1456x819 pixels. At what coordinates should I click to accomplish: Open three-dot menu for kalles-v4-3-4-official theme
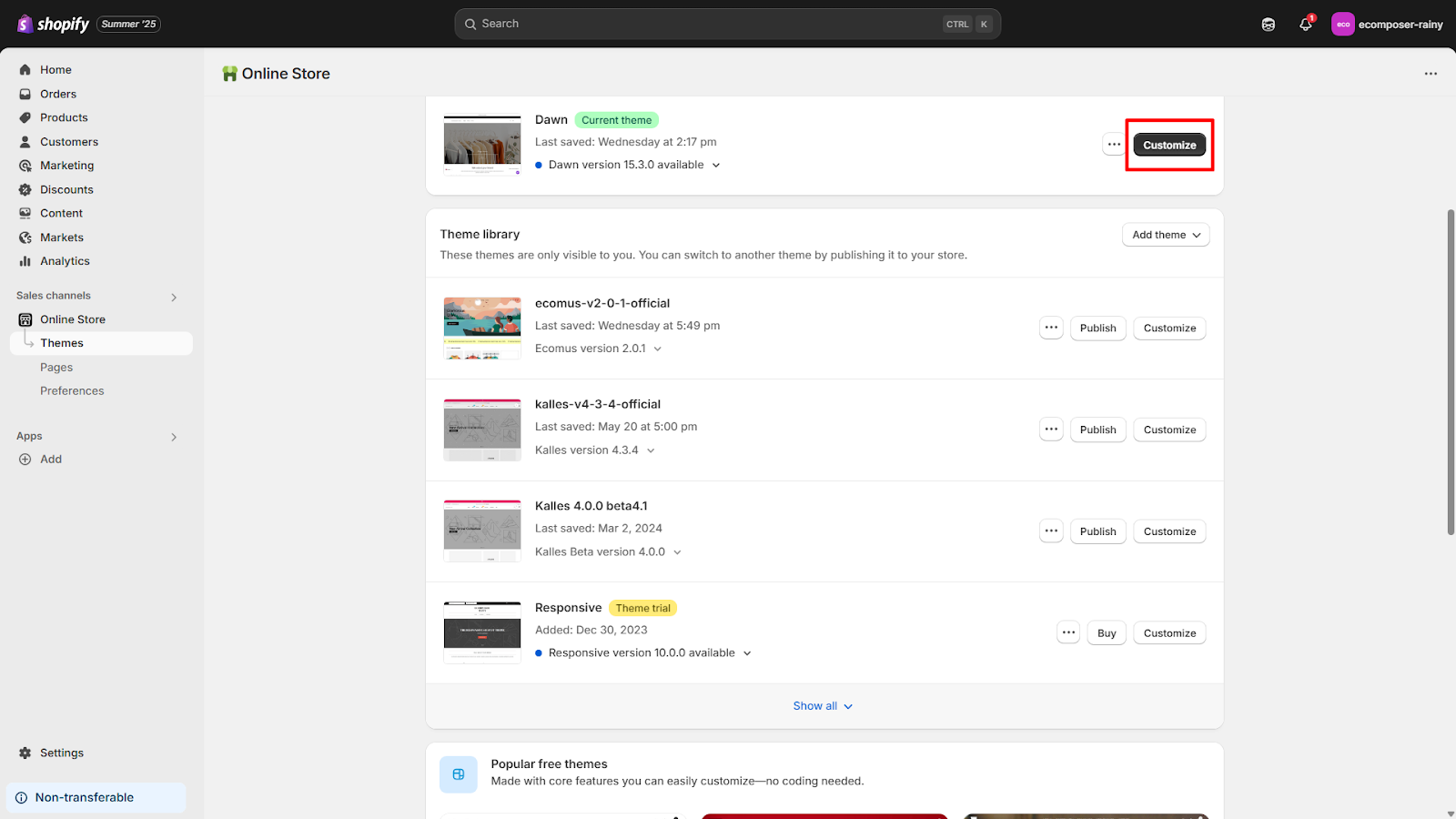(x=1051, y=430)
